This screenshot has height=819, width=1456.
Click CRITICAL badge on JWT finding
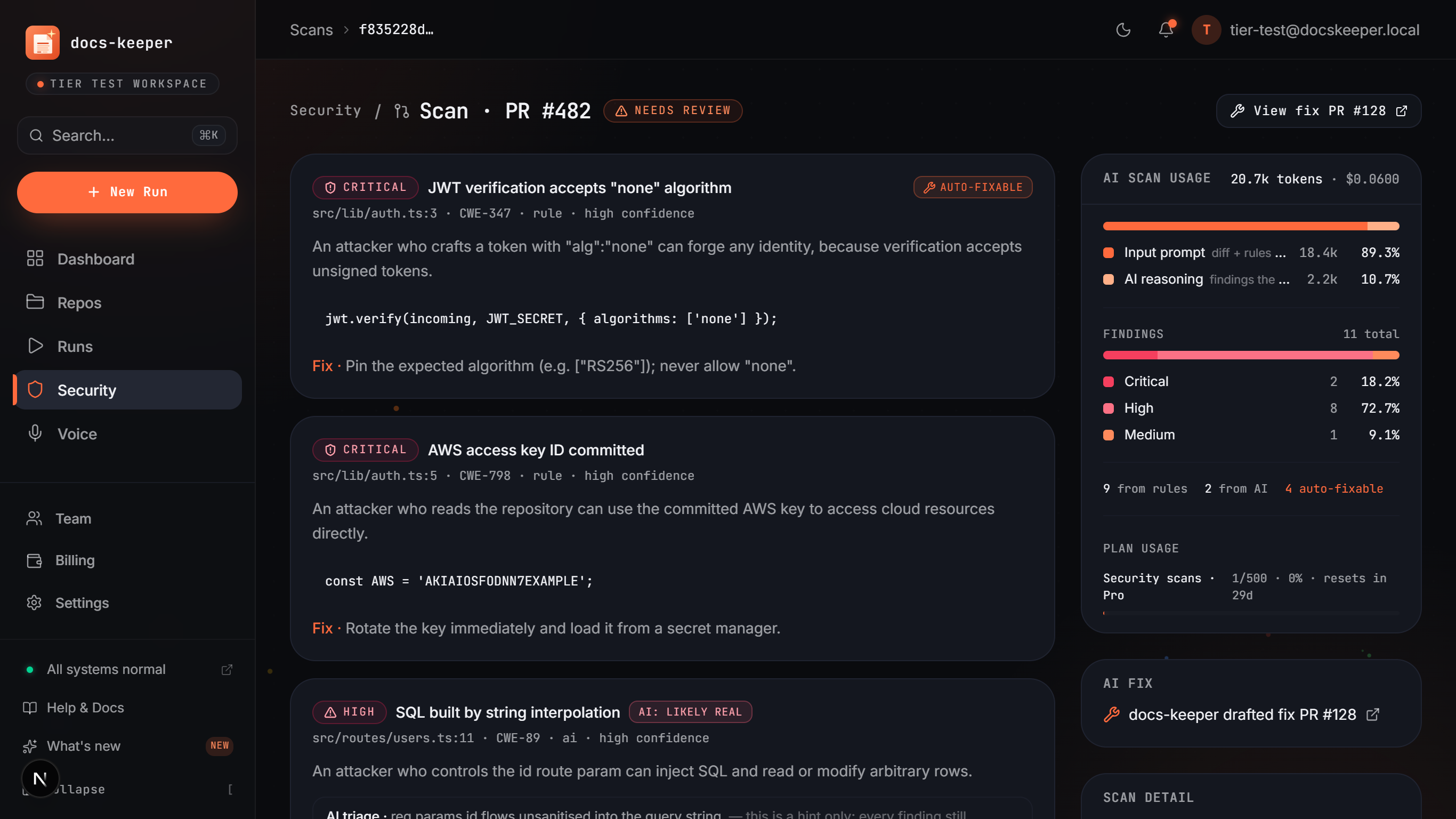point(365,188)
